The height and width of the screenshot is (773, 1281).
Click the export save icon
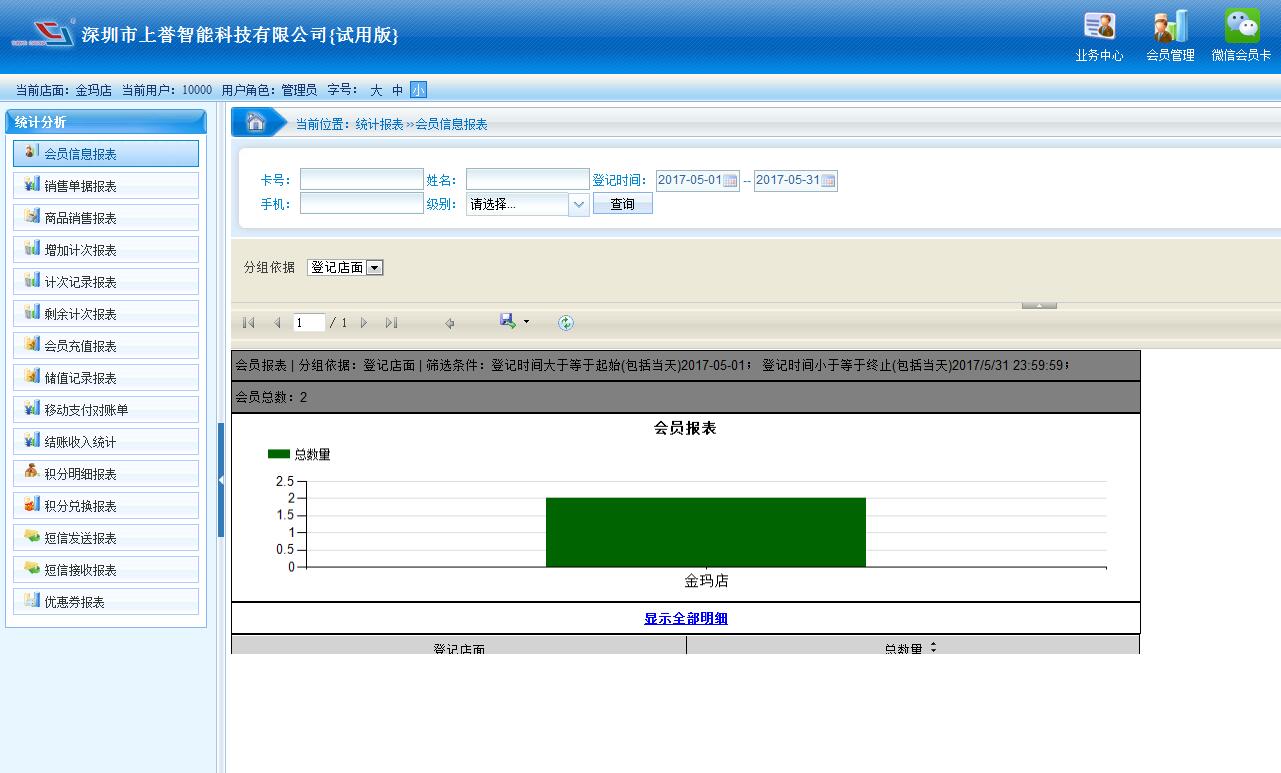(508, 322)
